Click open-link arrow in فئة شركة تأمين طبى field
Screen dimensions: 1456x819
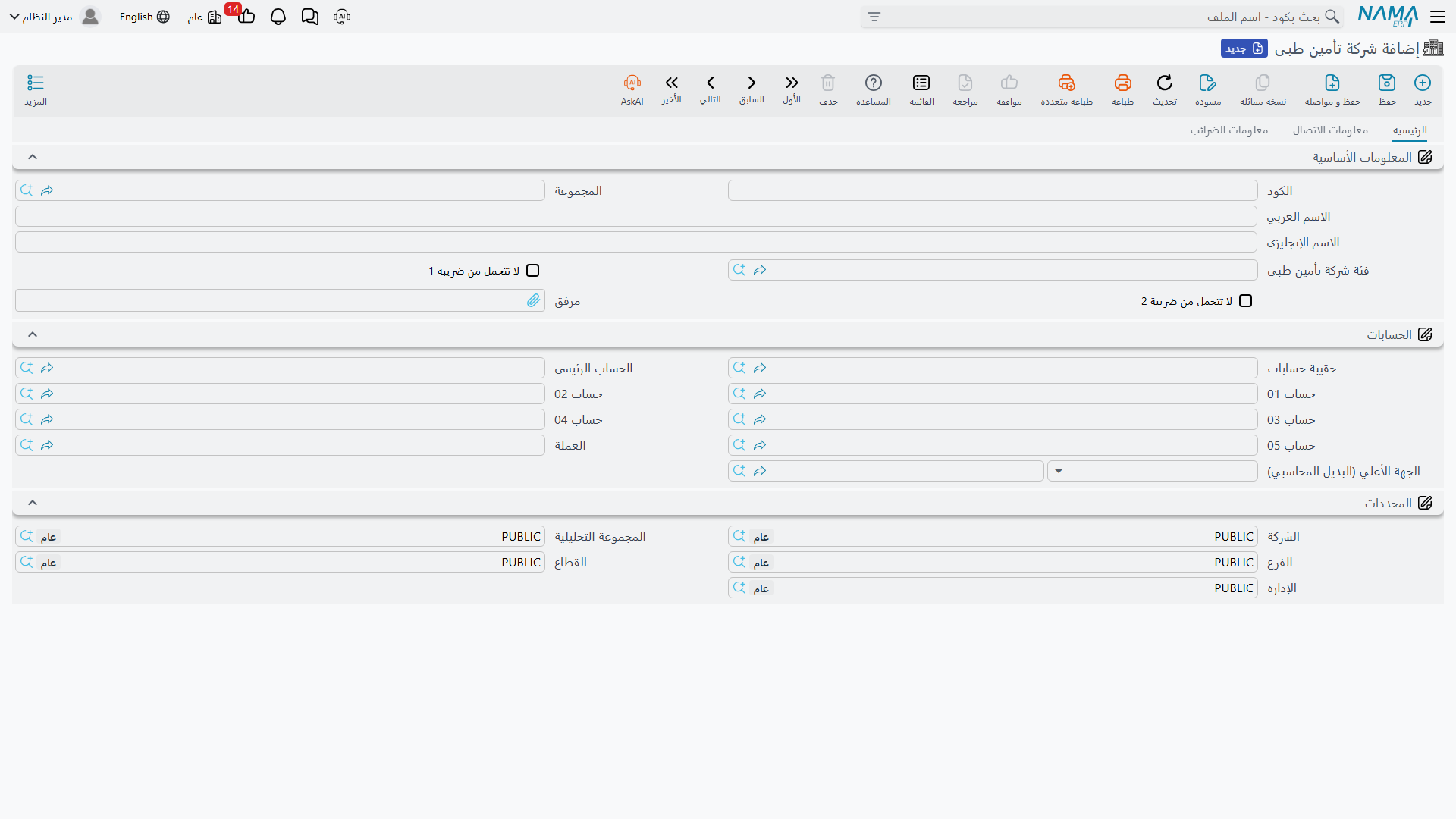coord(760,270)
